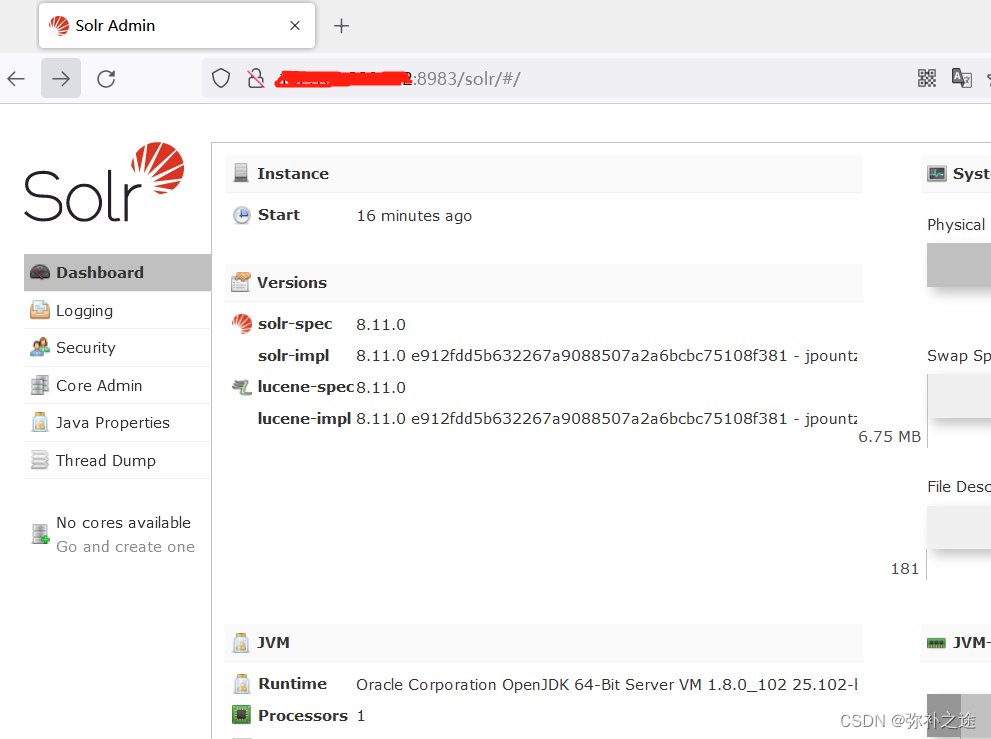Image resolution: width=991 pixels, height=739 pixels.
Task: Click the translate page icon
Action: [x=962, y=78]
